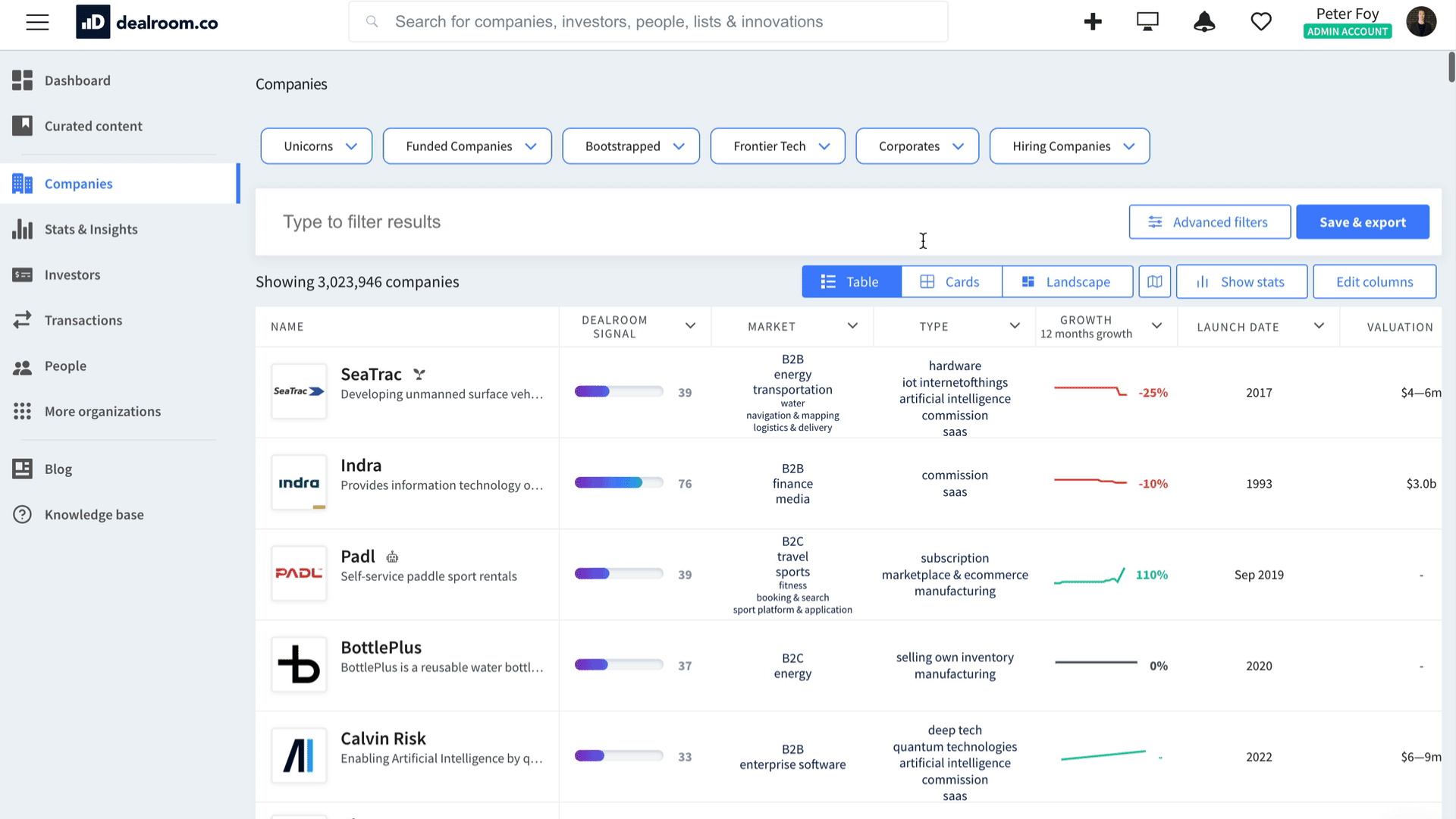This screenshot has height=819, width=1456.
Task: Click the Blog sidebar icon
Action: (x=23, y=469)
